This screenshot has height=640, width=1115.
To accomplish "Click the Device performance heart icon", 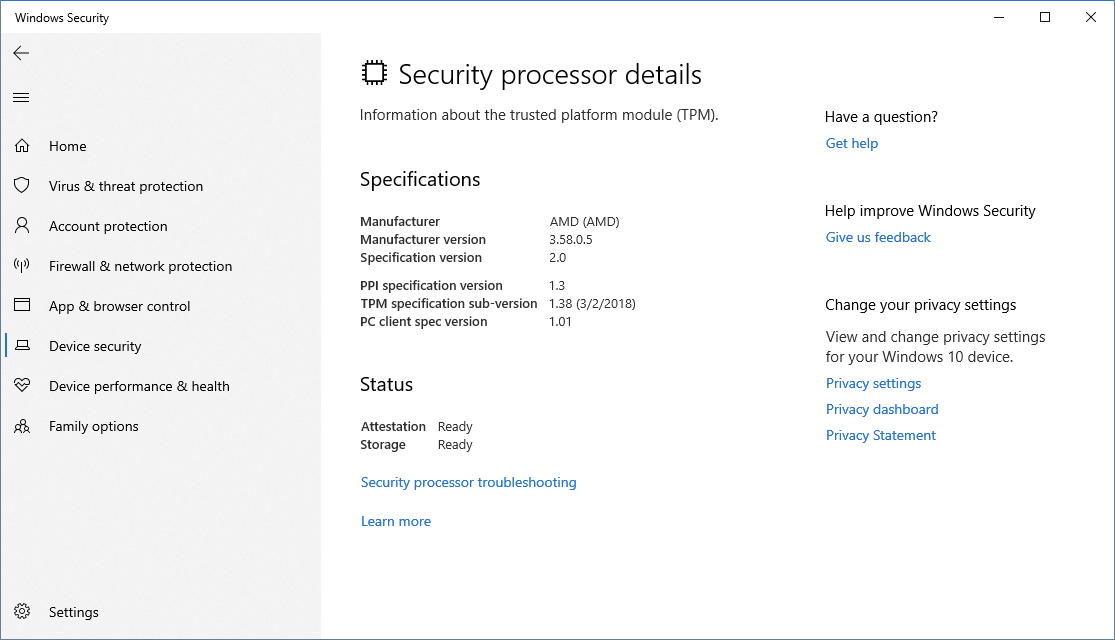I will [x=22, y=385].
